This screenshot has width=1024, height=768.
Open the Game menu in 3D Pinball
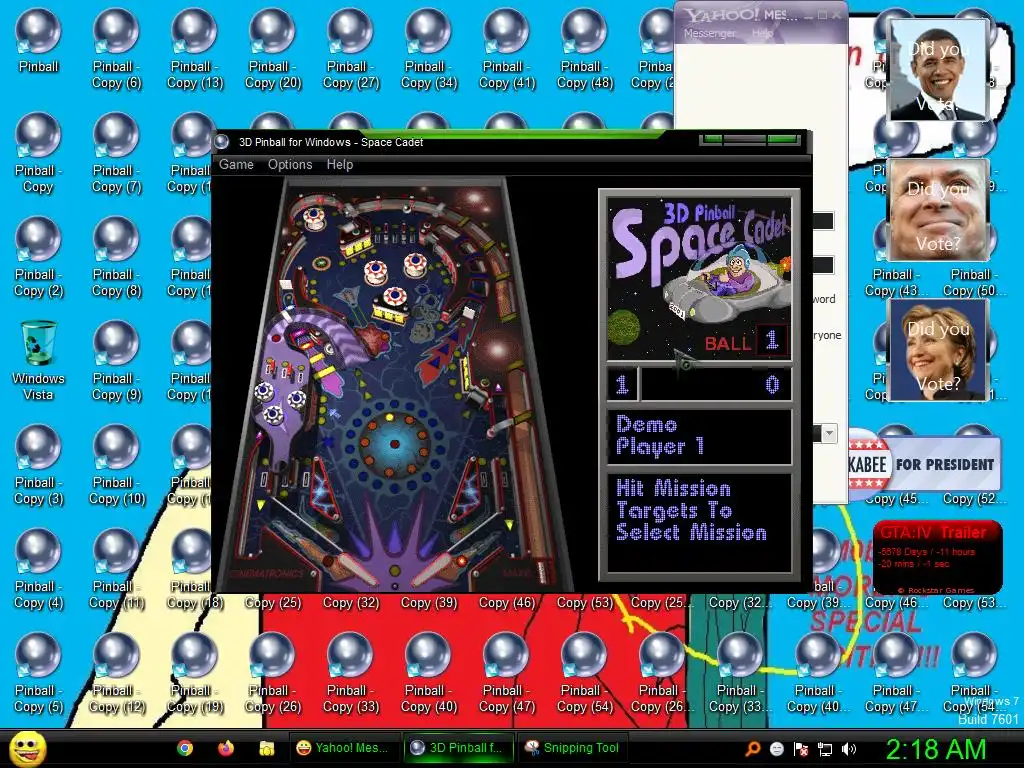tap(236, 165)
